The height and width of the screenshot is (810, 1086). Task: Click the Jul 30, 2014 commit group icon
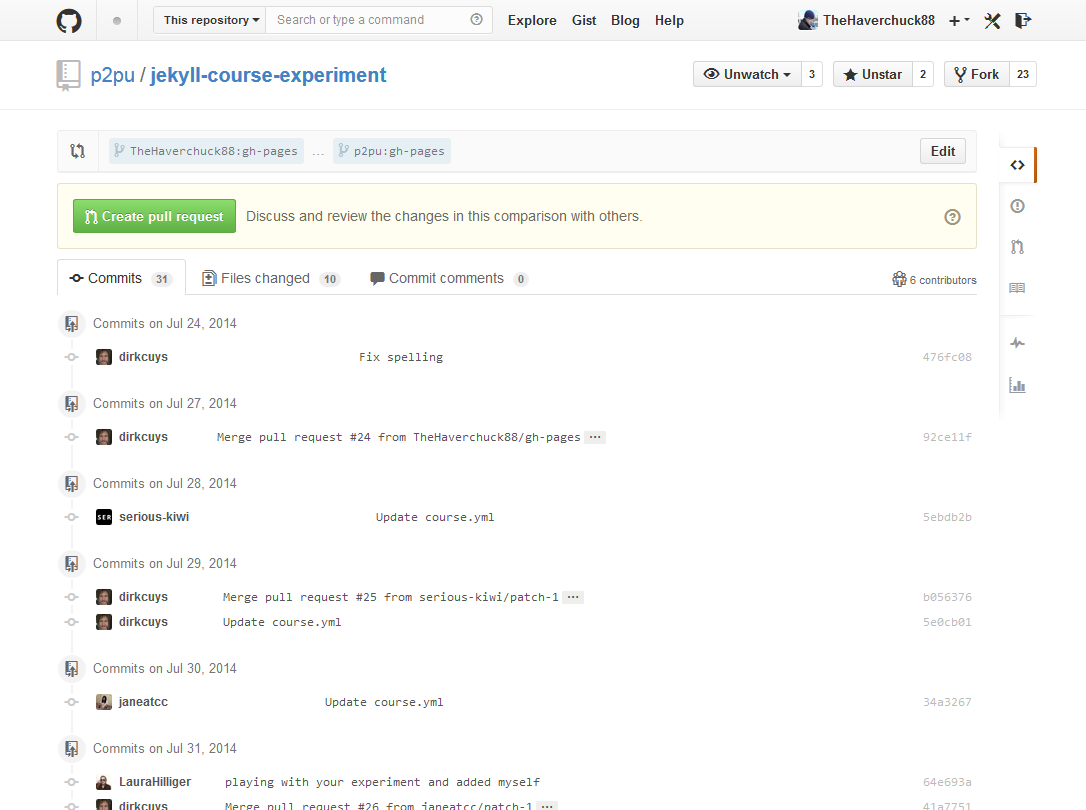(x=71, y=668)
